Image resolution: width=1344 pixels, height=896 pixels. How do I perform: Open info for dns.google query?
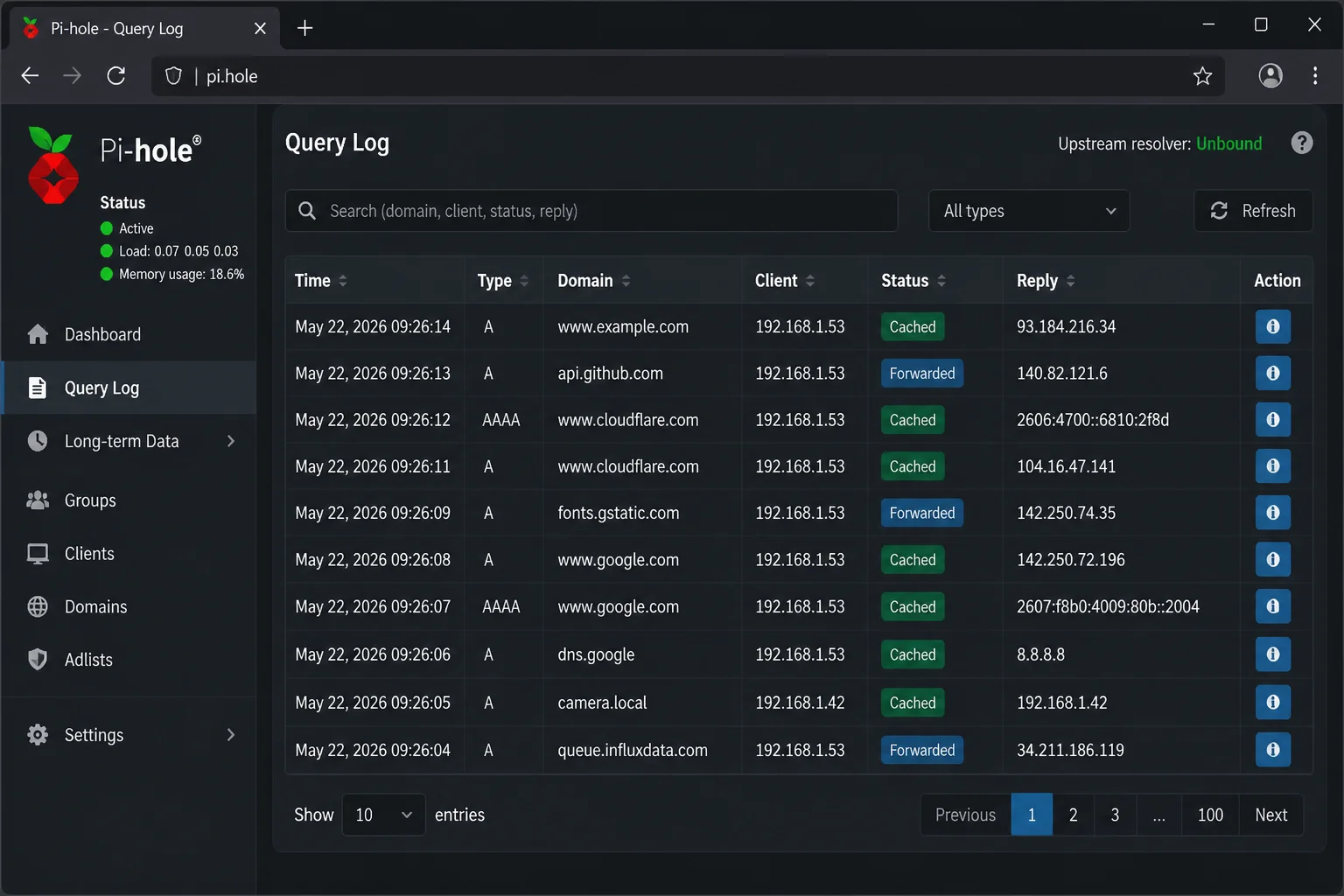click(1272, 654)
